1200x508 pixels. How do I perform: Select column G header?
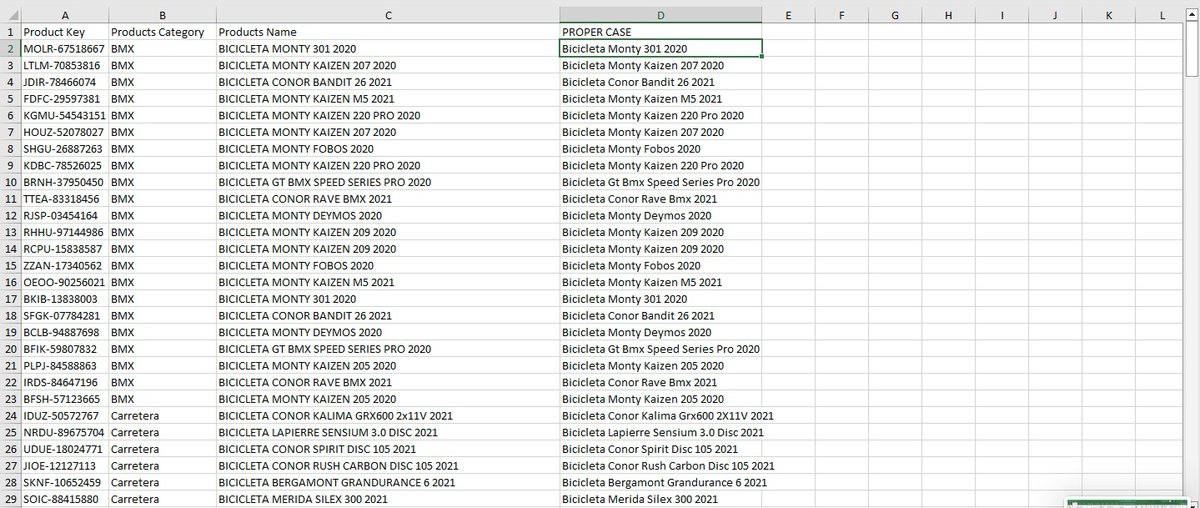click(x=895, y=15)
